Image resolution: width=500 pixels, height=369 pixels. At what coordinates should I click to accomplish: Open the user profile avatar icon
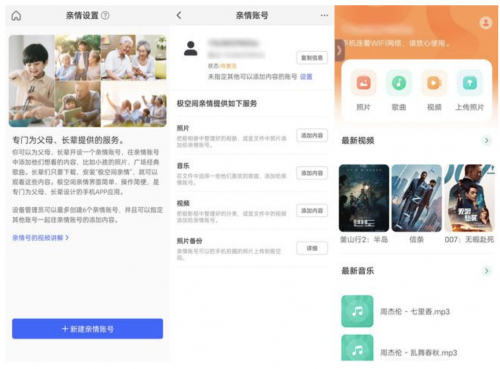click(x=486, y=23)
